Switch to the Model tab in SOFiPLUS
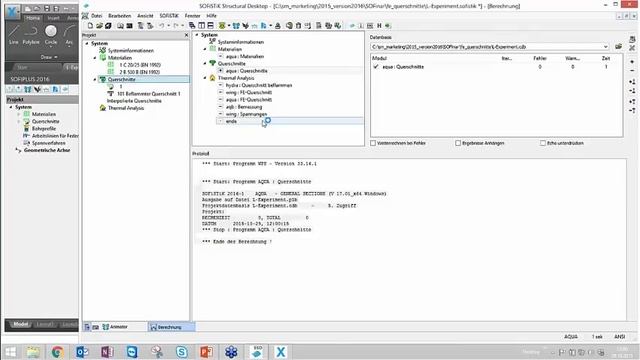This screenshot has width=640, height=360. click(x=20, y=324)
